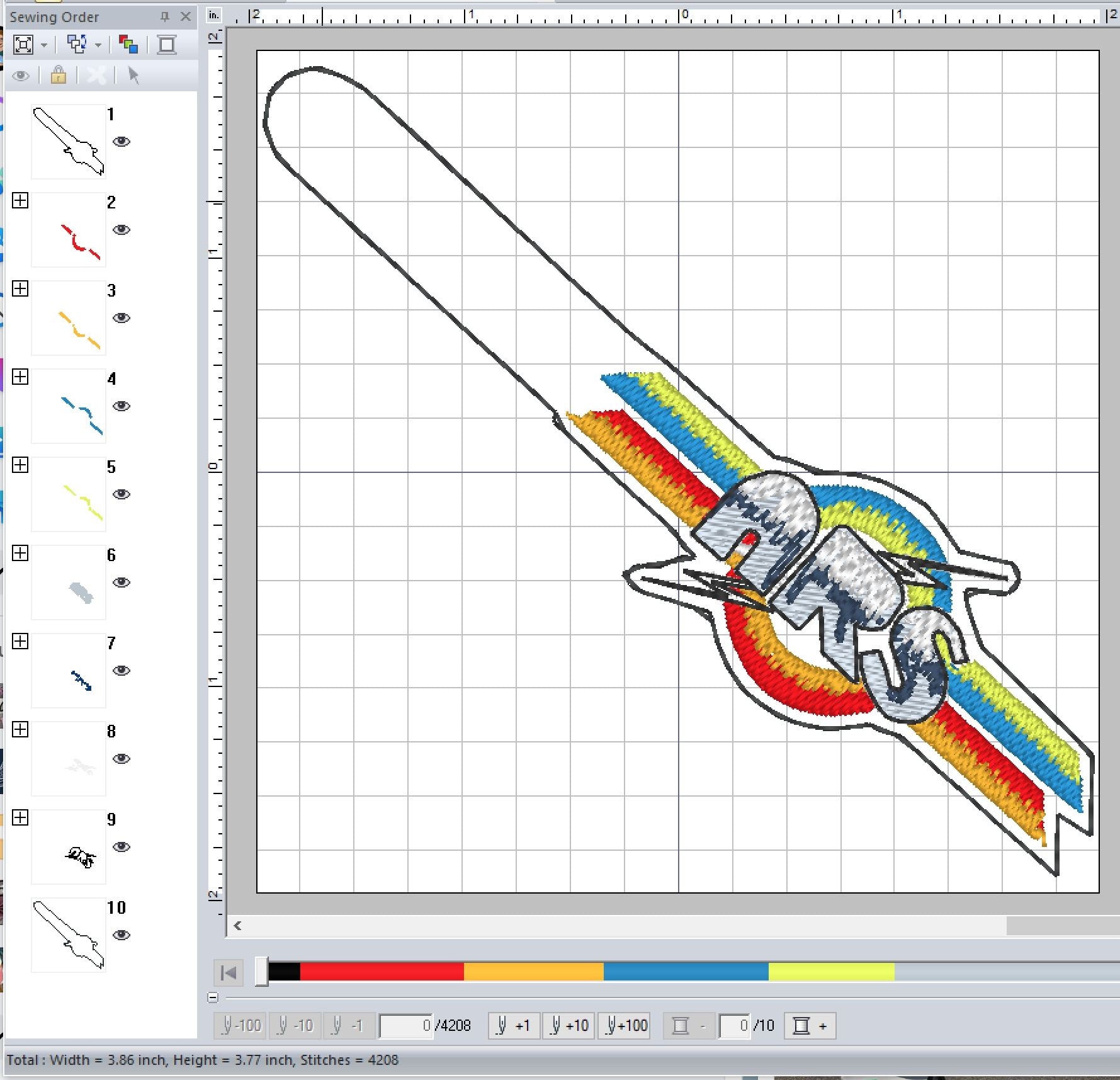Hide sewing order item 5 (yellow)

click(x=122, y=494)
